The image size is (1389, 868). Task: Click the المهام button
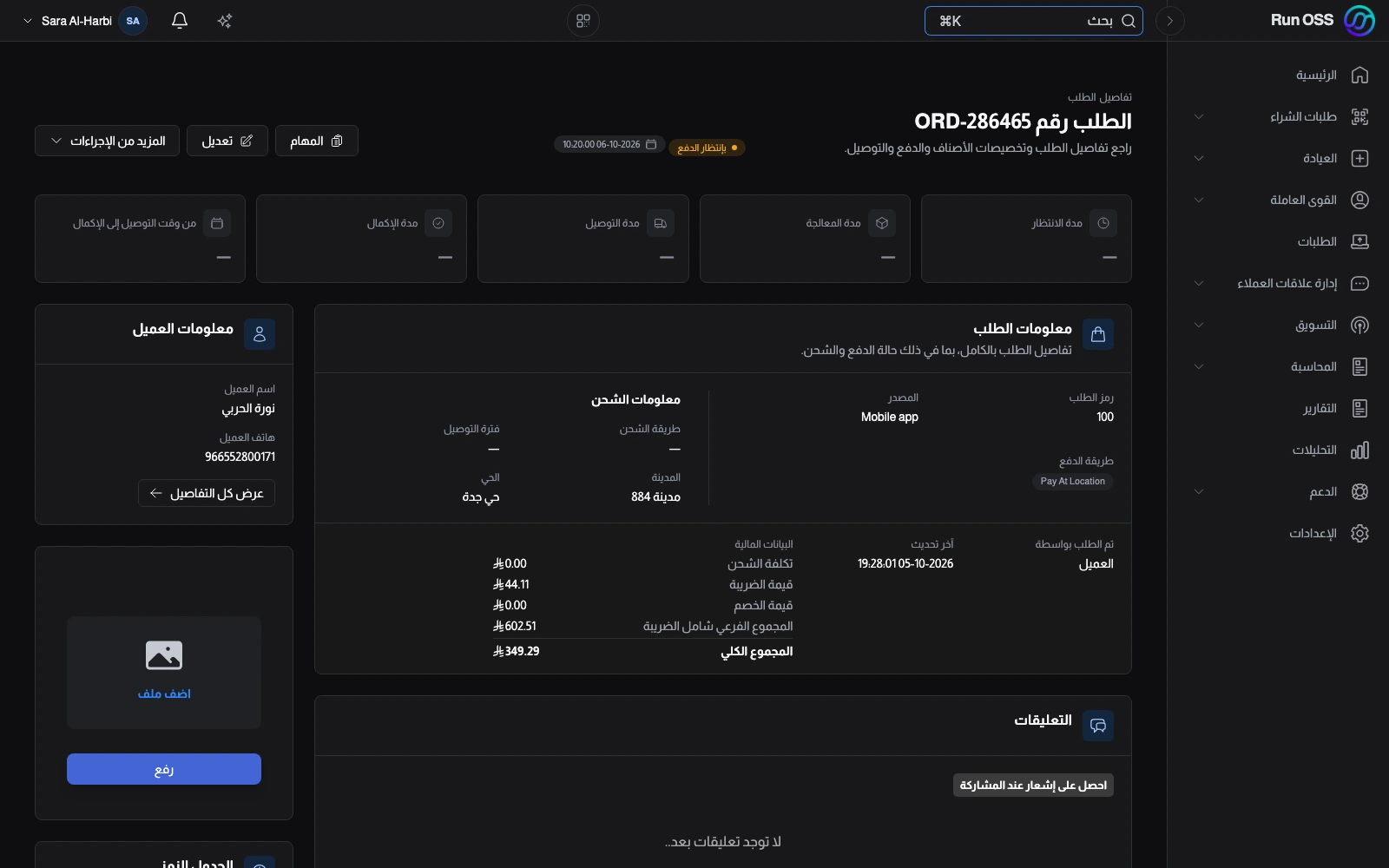[x=317, y=141]
